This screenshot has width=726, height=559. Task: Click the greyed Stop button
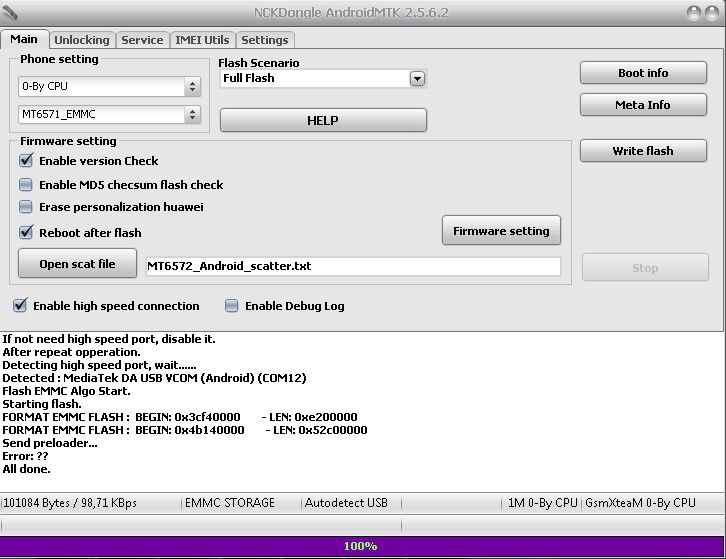[645, 268]
